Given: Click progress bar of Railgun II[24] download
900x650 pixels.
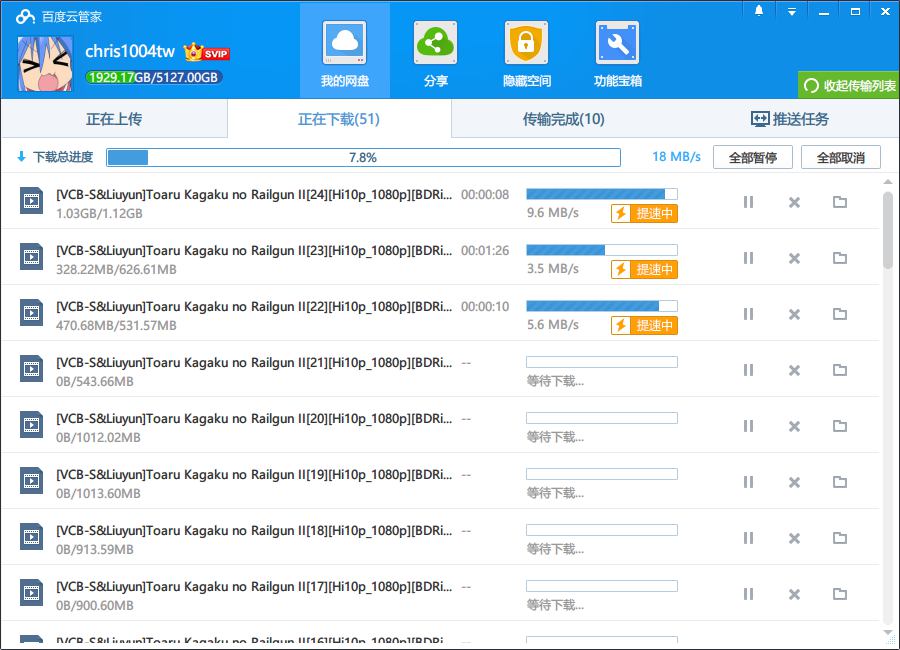Looking at the screenshot, I should pyautogui.click(x=602, y=194).
